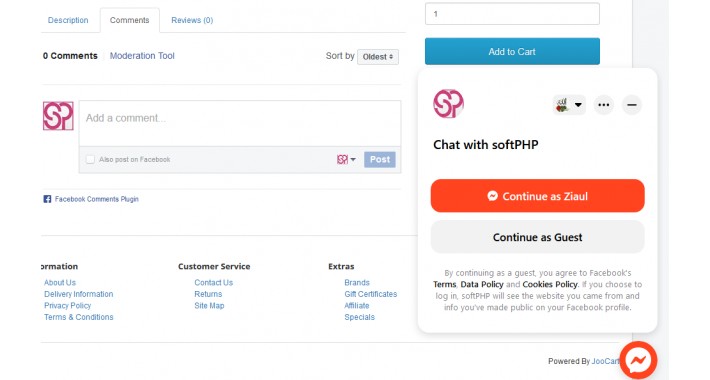Open the Contact Us link
This screenshot has width=710, height=380.
(214, 282)
